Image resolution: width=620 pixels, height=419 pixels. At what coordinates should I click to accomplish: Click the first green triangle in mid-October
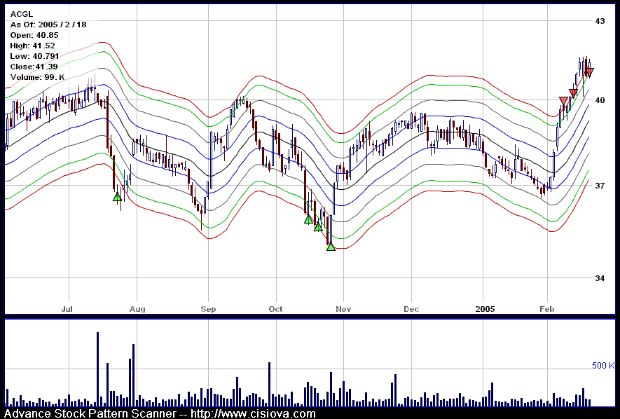coord(308,220)
